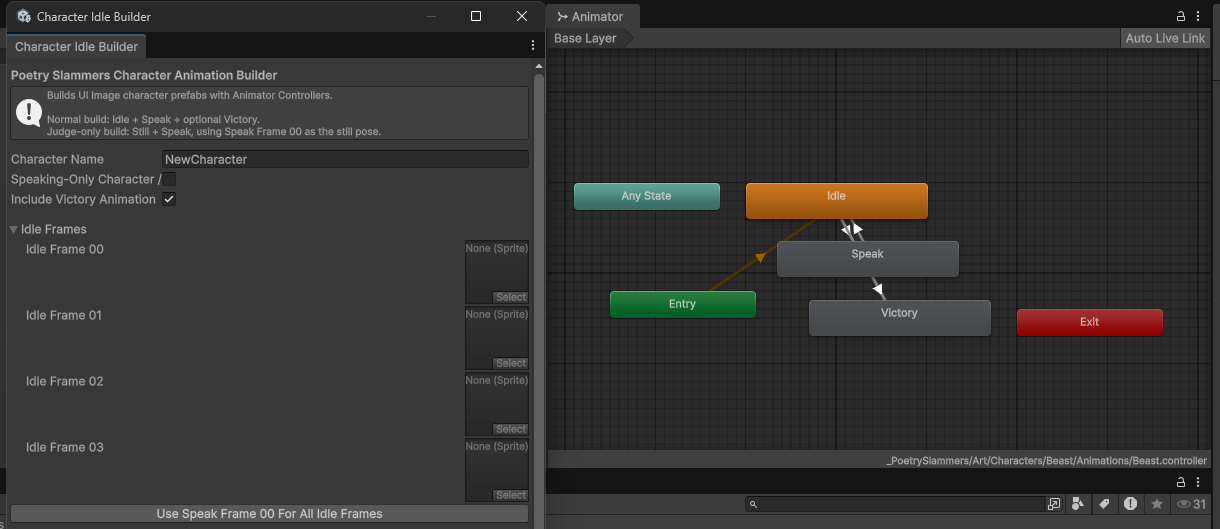Click the Project search field
1220x529 pixels.
pos(894,504)
